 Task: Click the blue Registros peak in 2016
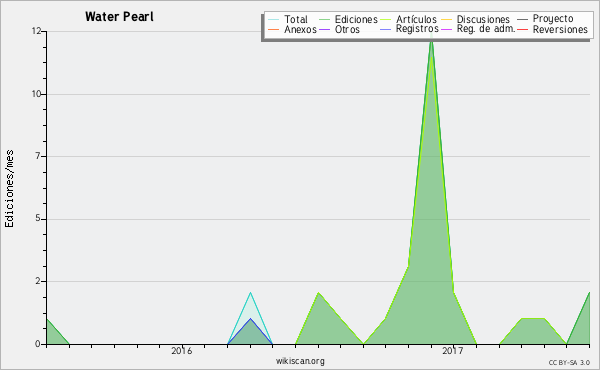250,318
